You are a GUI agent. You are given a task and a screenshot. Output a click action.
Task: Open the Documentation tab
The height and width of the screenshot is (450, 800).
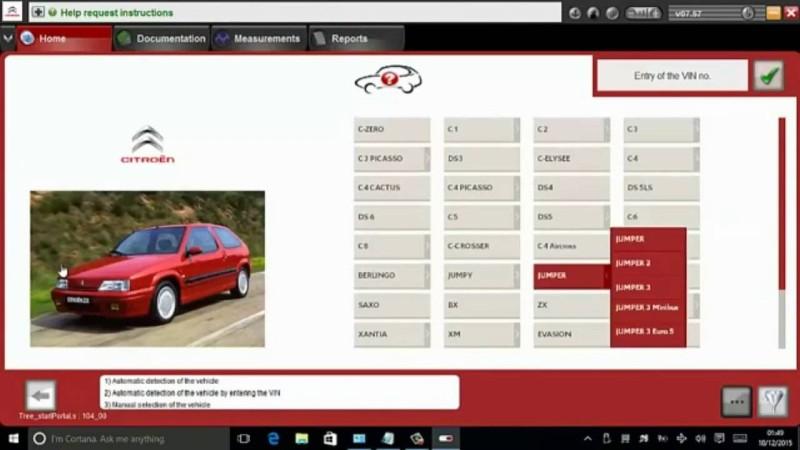click(x=161, y=39)
